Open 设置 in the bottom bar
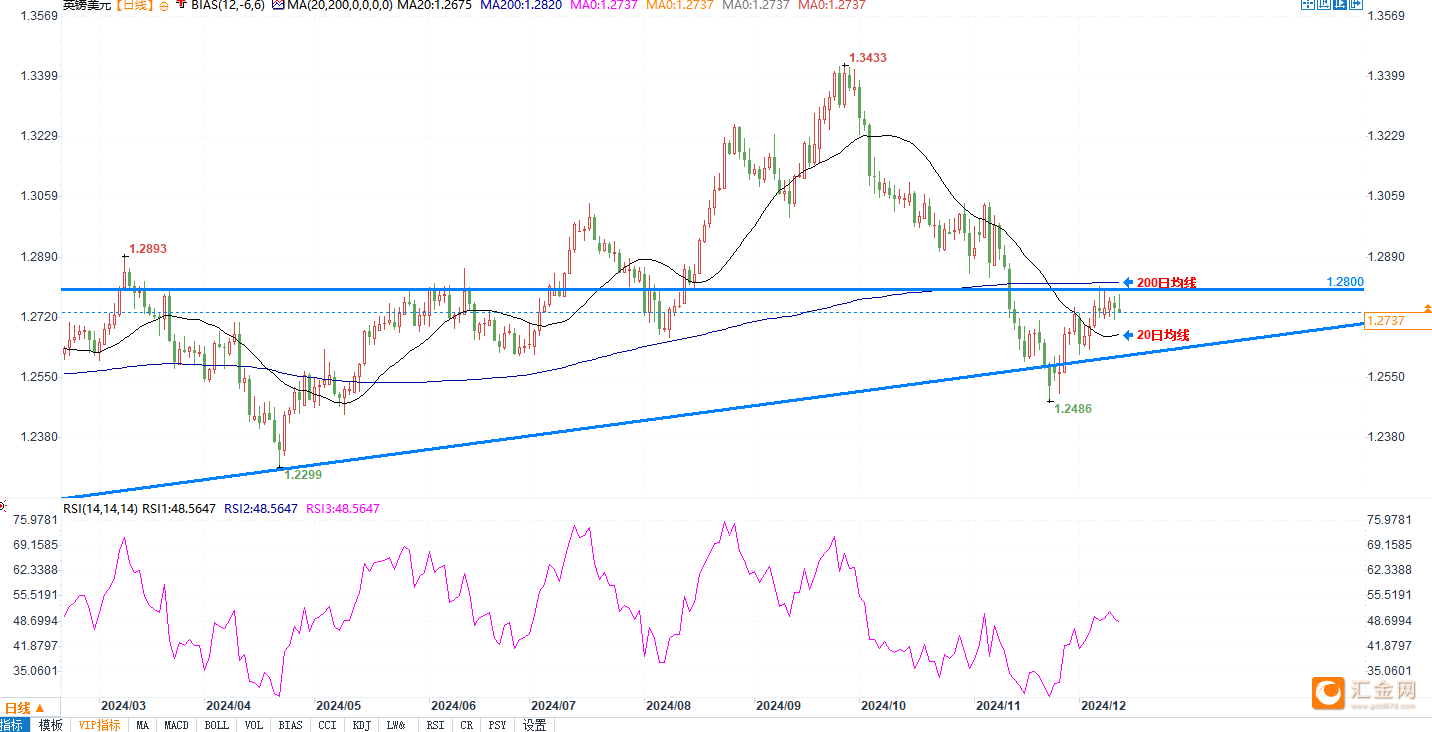Image resolution: width=1432 pixels, height=732 pixels. 534,725
